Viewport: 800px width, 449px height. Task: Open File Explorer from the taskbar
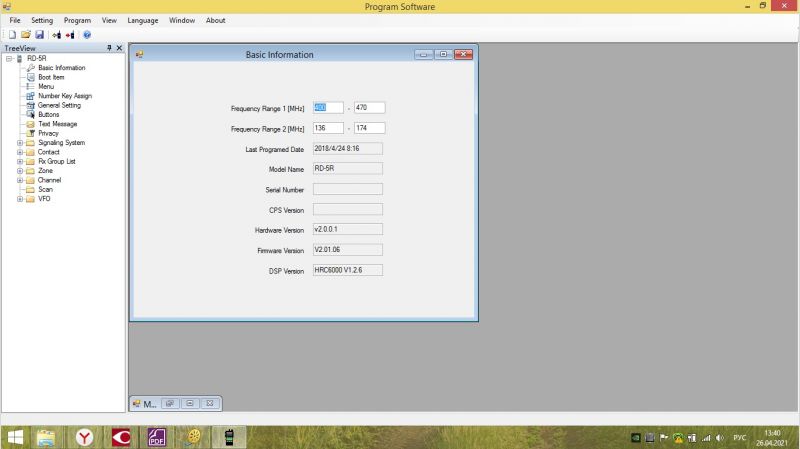[46, 437]
